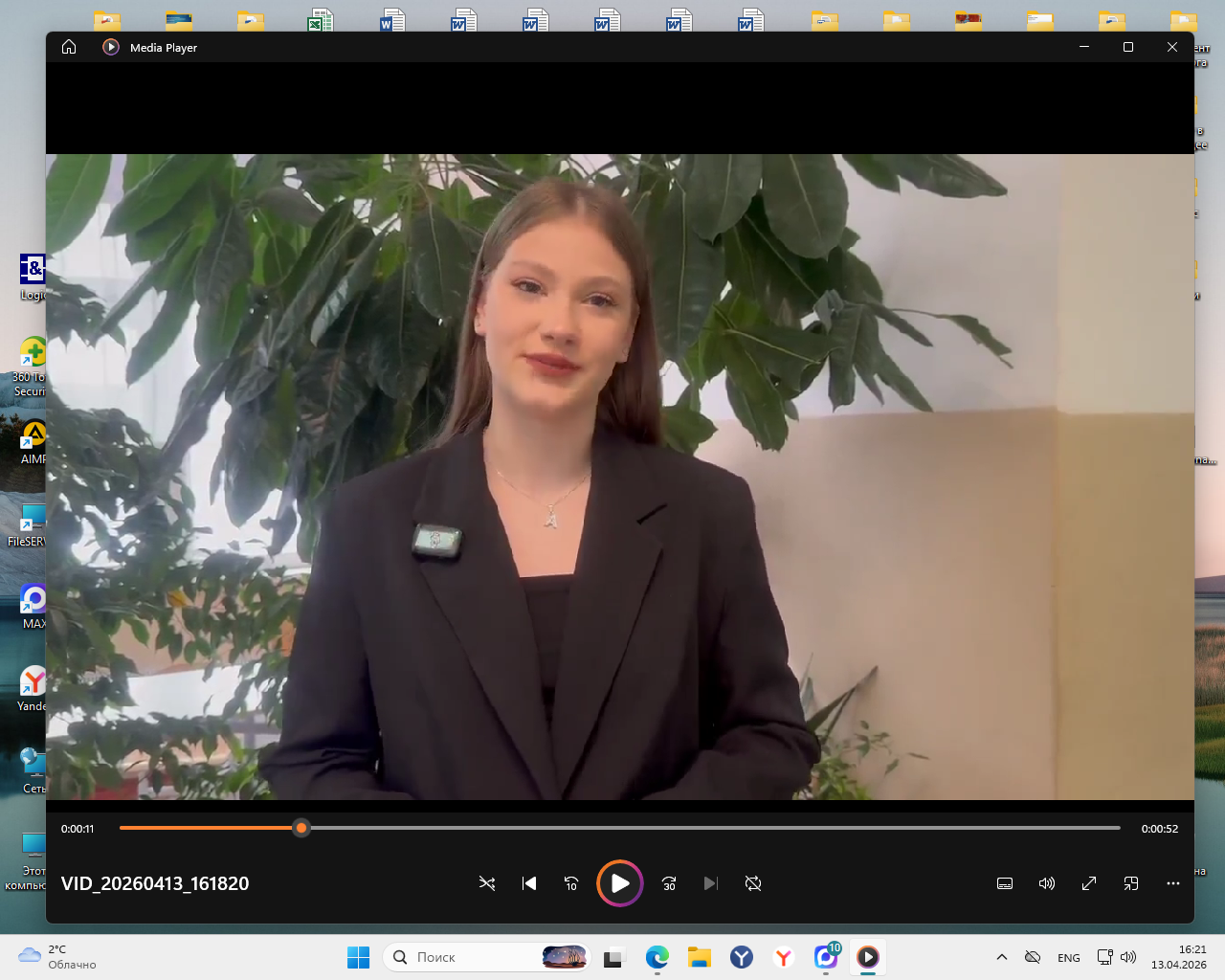Skip forward 30 seconds
The width and height of the screenshot is (1225, 980).
coord(669,883)
